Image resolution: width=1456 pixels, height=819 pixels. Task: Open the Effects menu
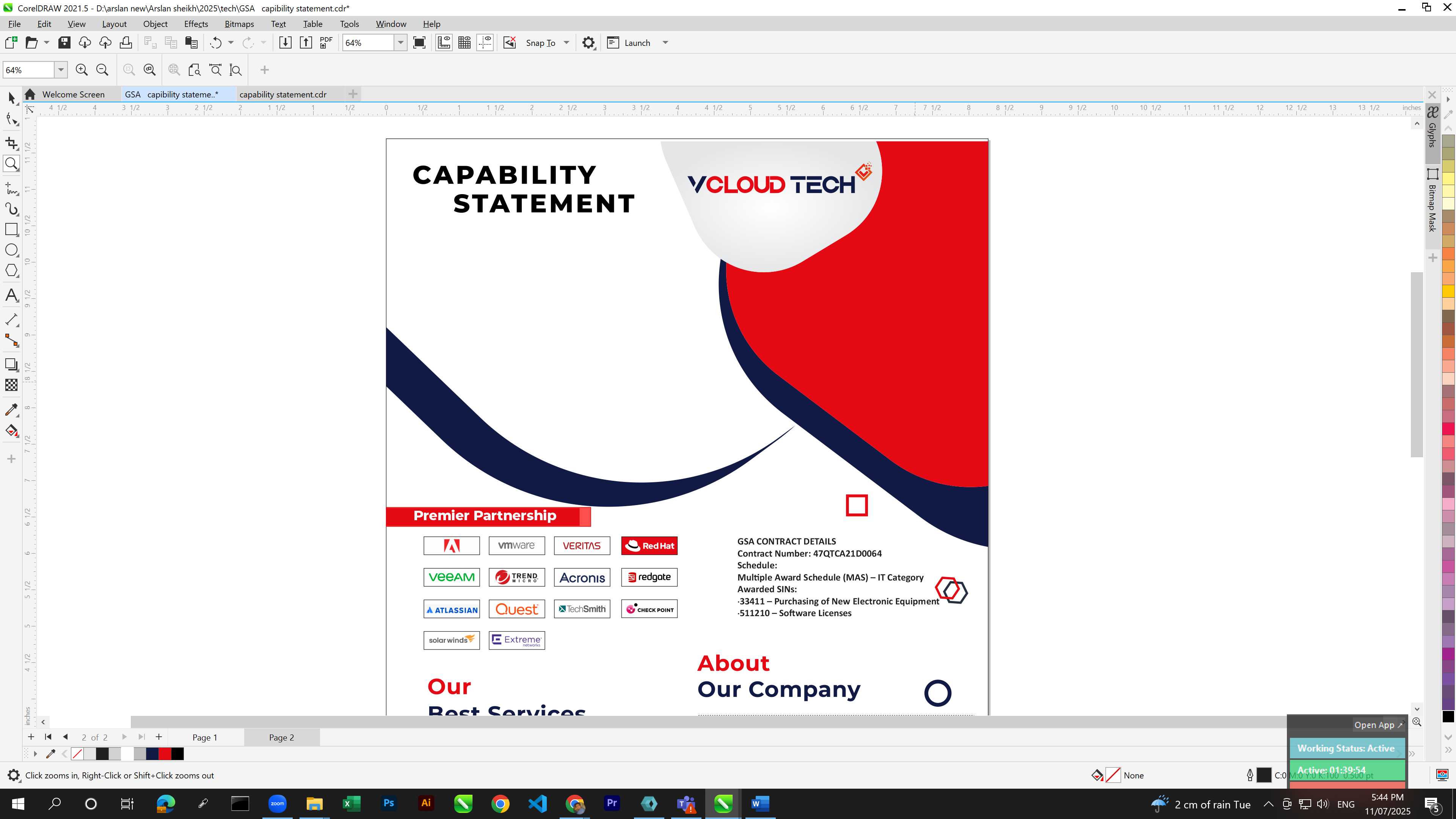[x=196, y=24]
